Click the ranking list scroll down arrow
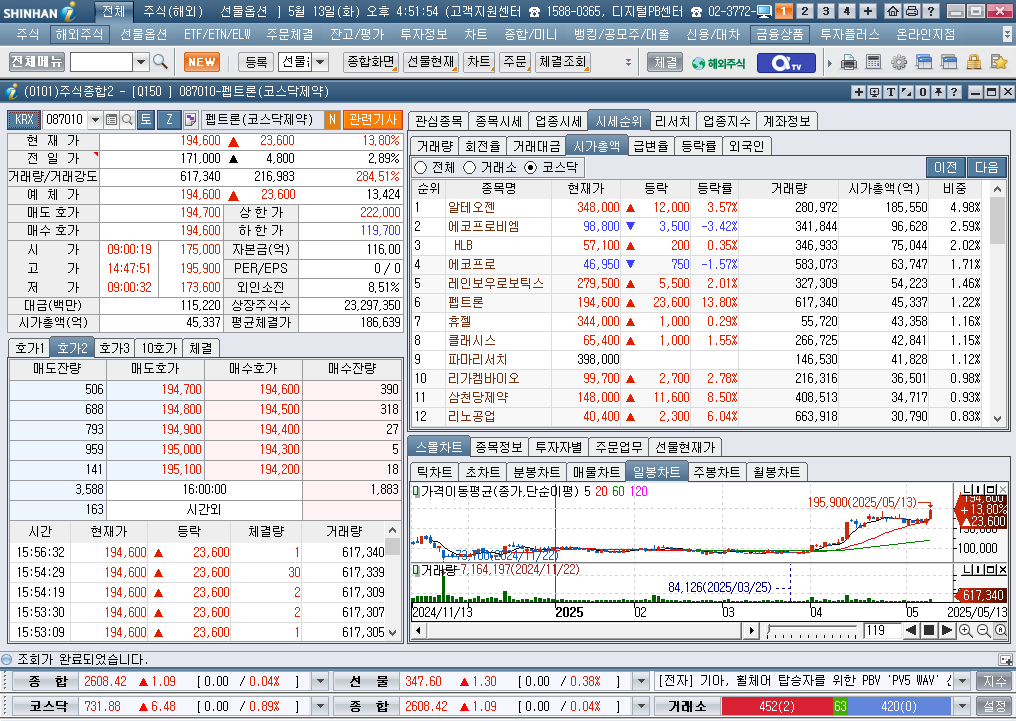The width and height of the screenshot is (1016, 721). pyautogui.click(x=998, y=419)
